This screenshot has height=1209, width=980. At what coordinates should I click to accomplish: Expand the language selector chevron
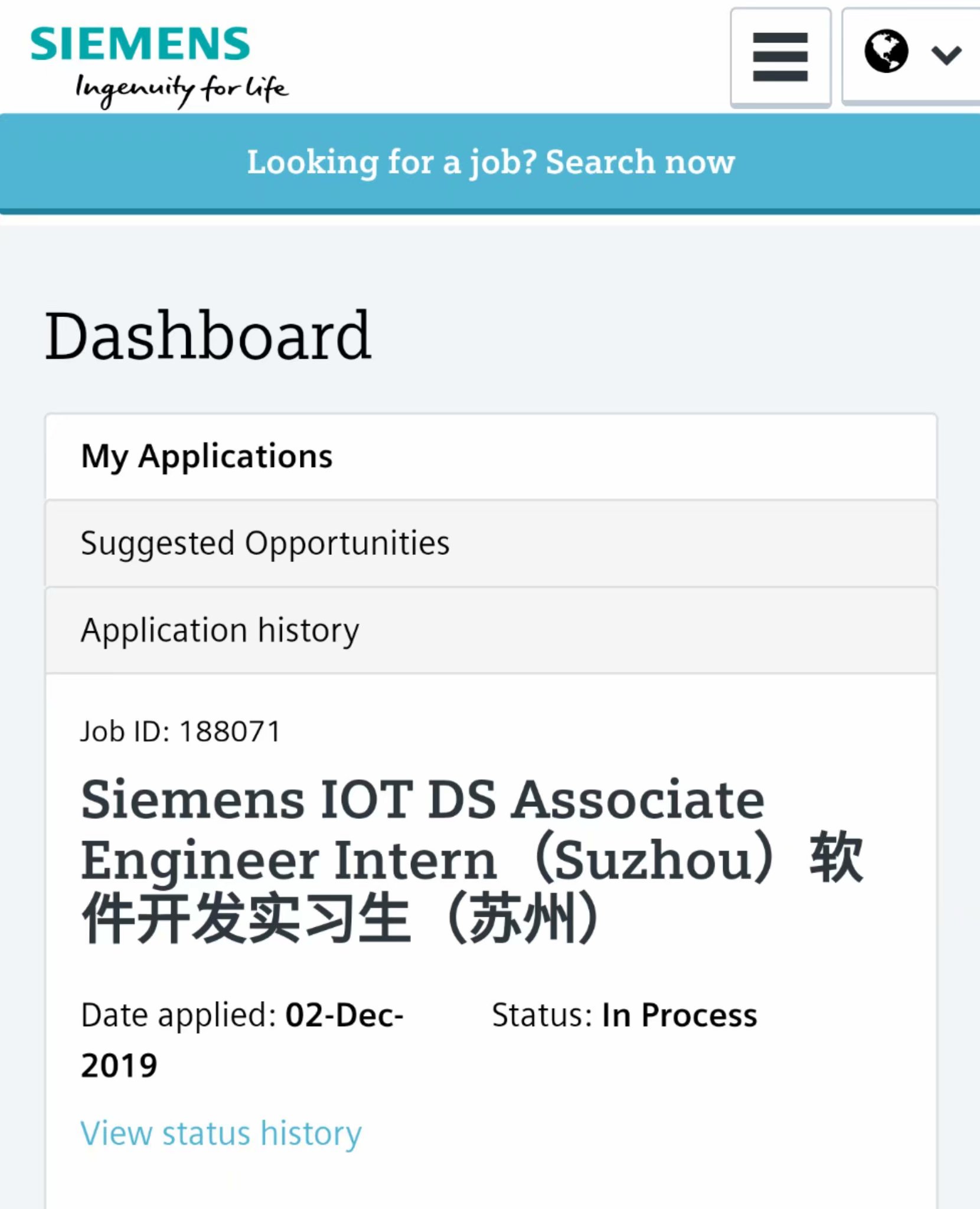point(946,55)
